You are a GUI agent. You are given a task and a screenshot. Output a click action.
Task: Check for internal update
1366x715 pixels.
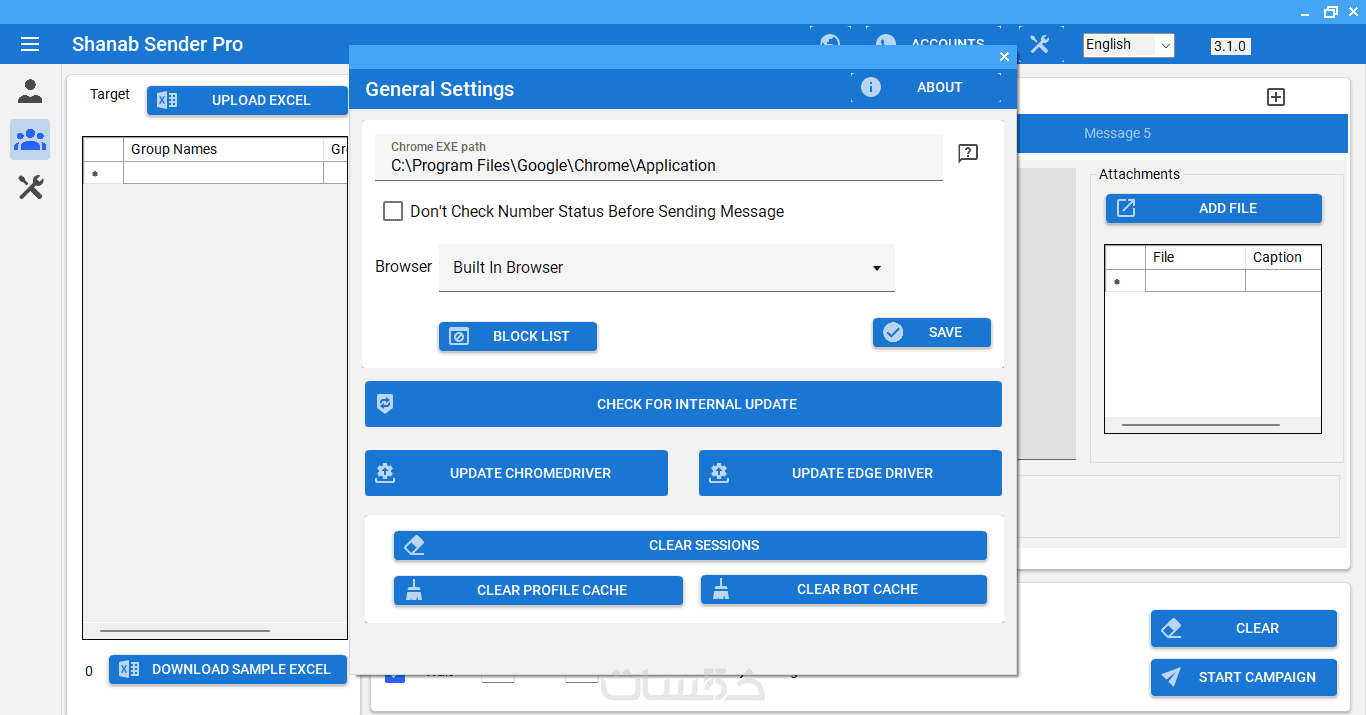pos(683,404)
